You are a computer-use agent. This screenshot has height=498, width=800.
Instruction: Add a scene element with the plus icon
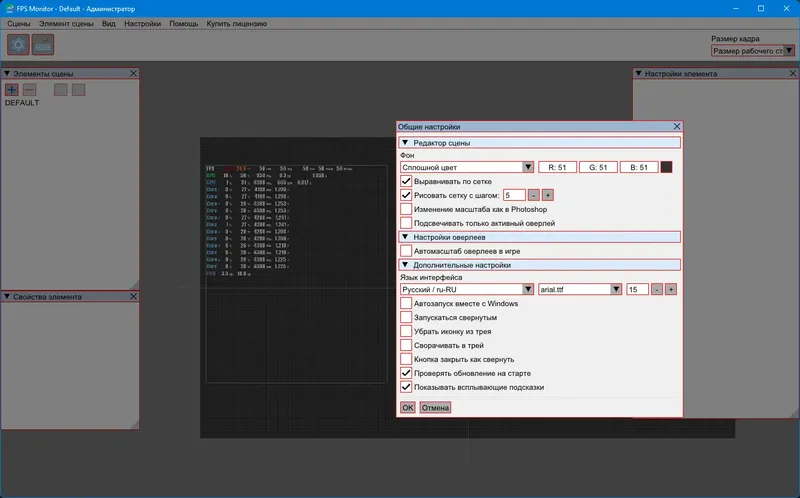tap(12, 90)
